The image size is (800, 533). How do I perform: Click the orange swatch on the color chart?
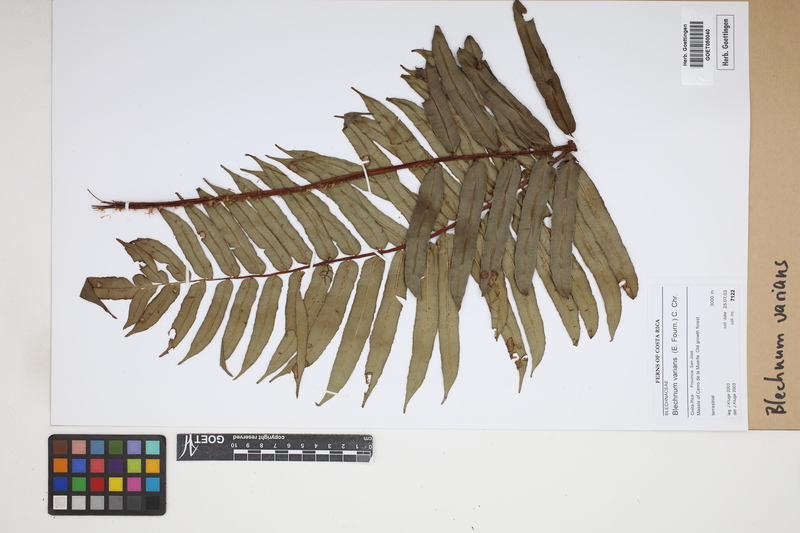[x=62, y=466]
